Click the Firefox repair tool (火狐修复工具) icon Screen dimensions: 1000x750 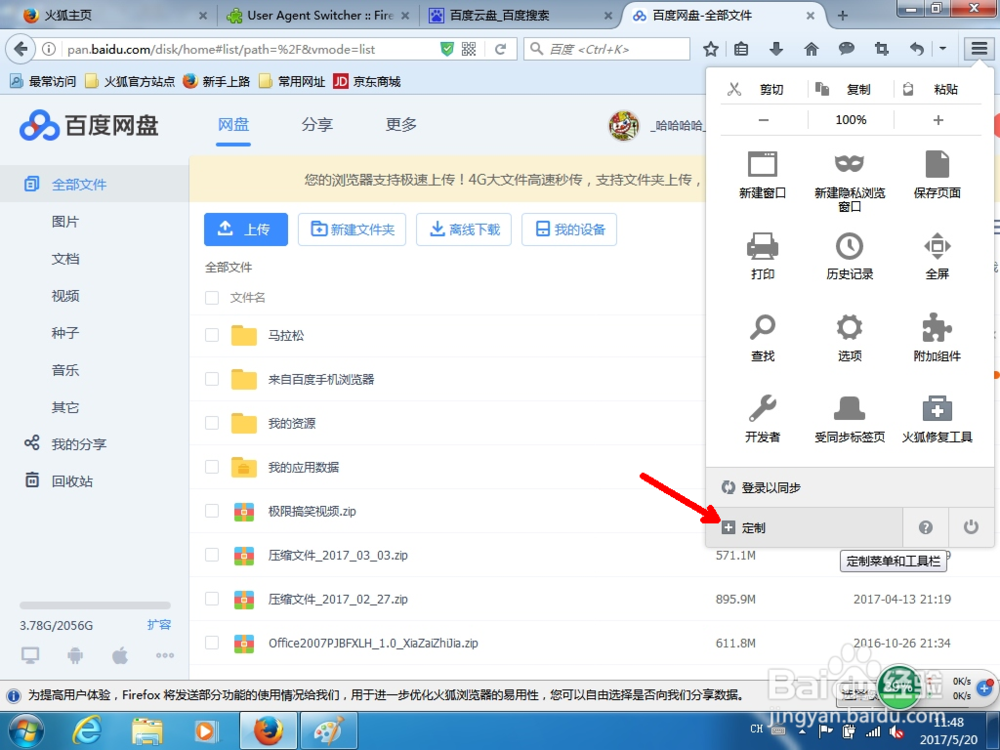pyautogui.click(x=936, y=412)
